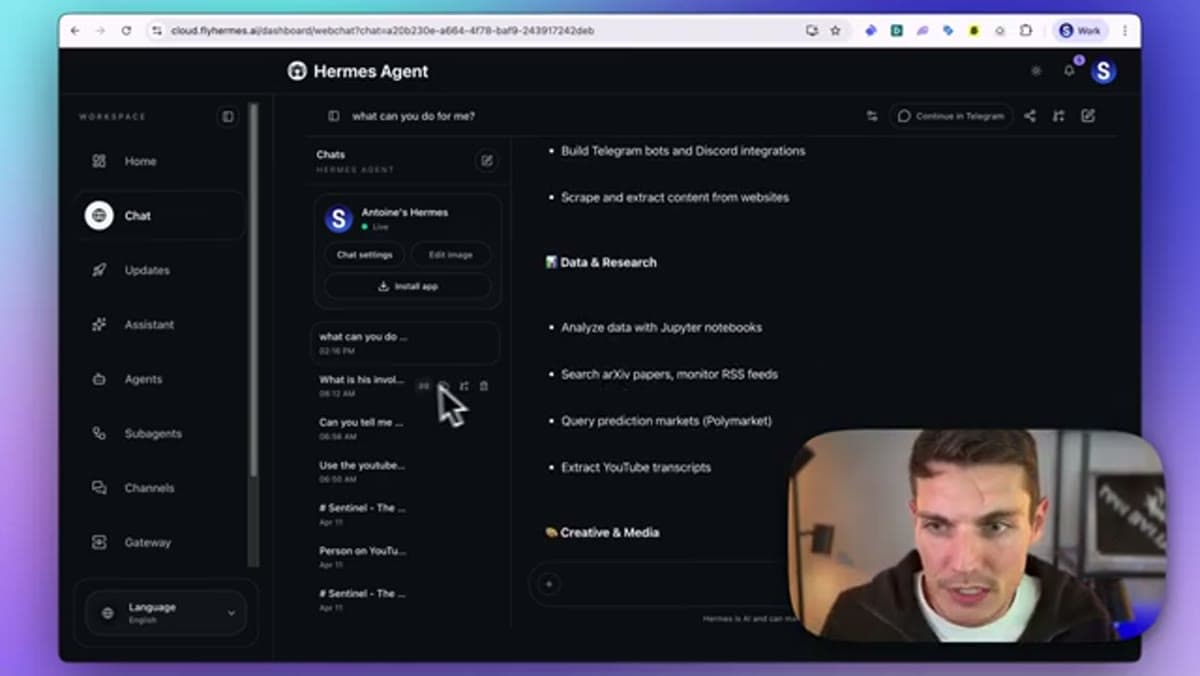Click the Install app button
Viewport: 1200px width, 676px height.
tap(407, 286)
